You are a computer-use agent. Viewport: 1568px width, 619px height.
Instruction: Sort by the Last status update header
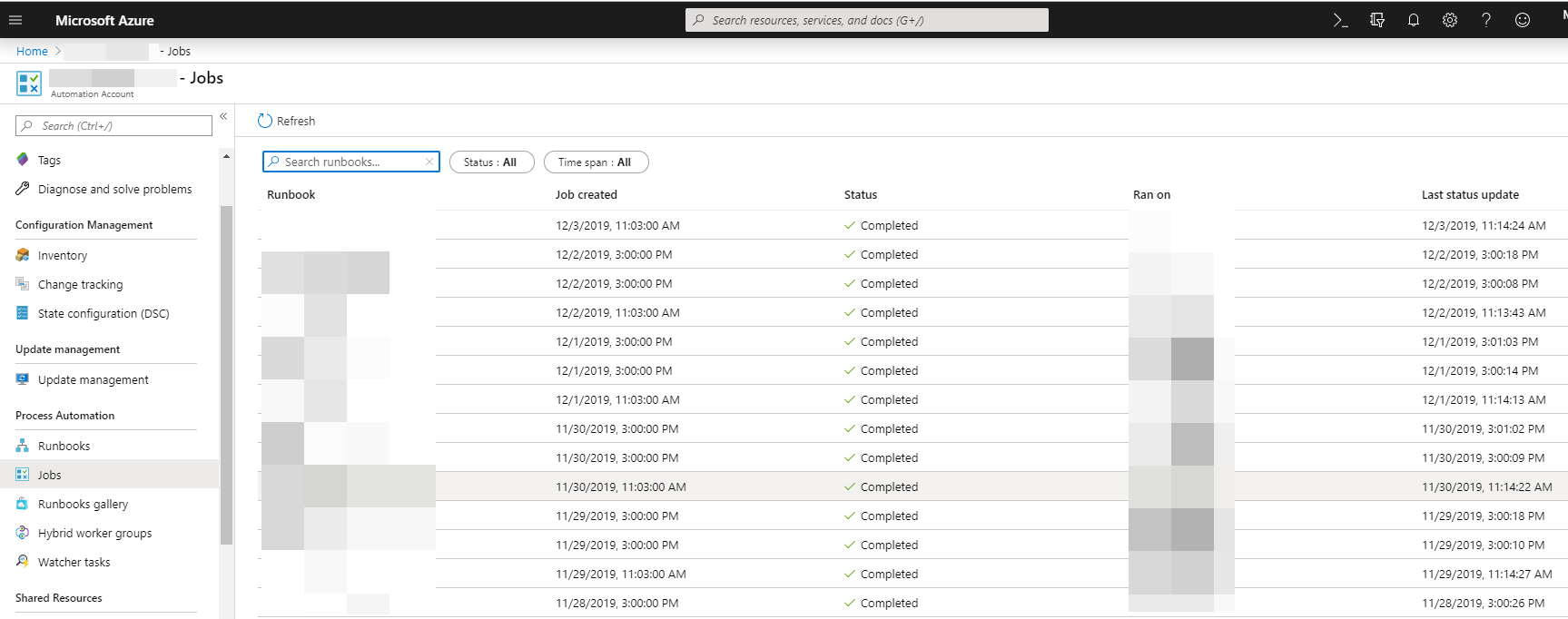[1470, 194]
